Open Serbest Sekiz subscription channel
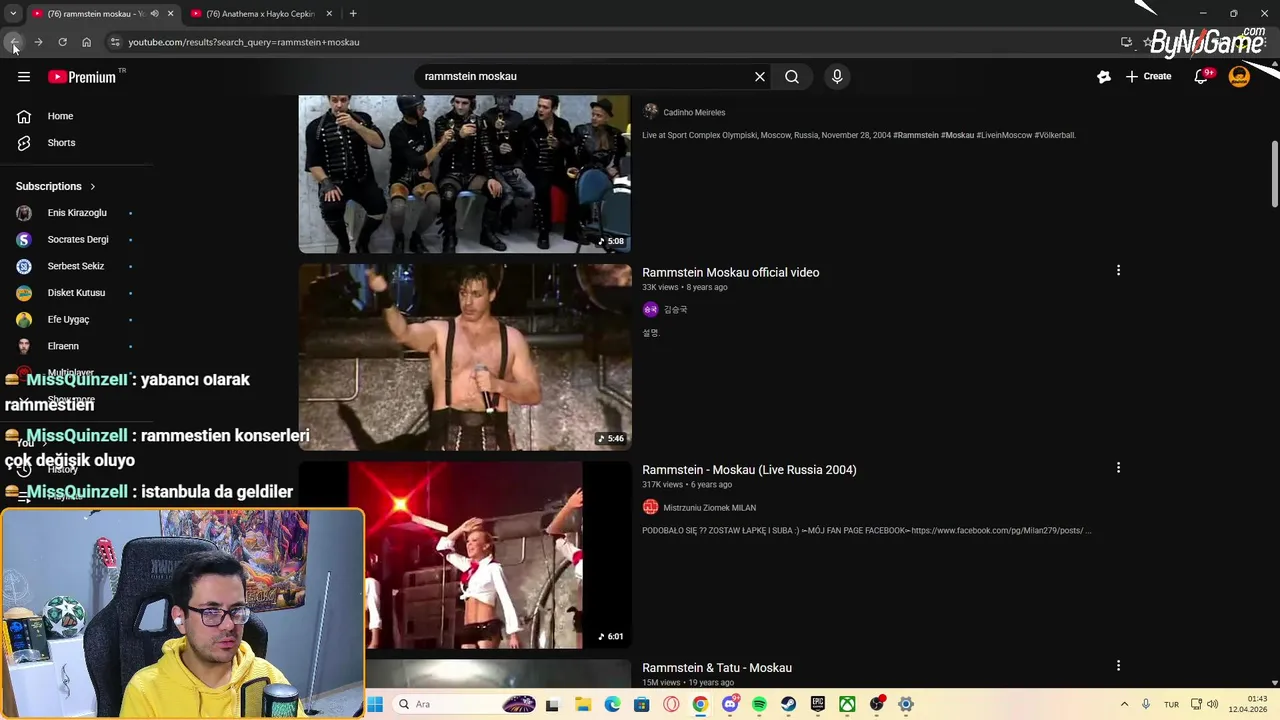 tap(76, 266)
